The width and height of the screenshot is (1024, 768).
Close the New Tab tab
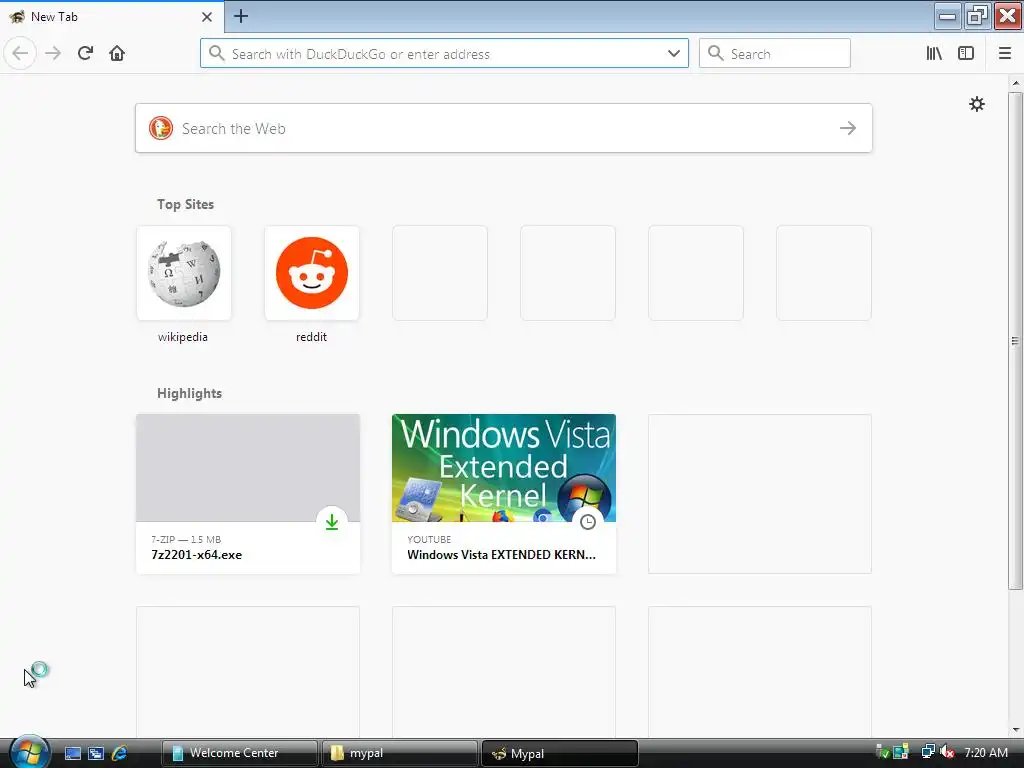click(x=206, y=17)
